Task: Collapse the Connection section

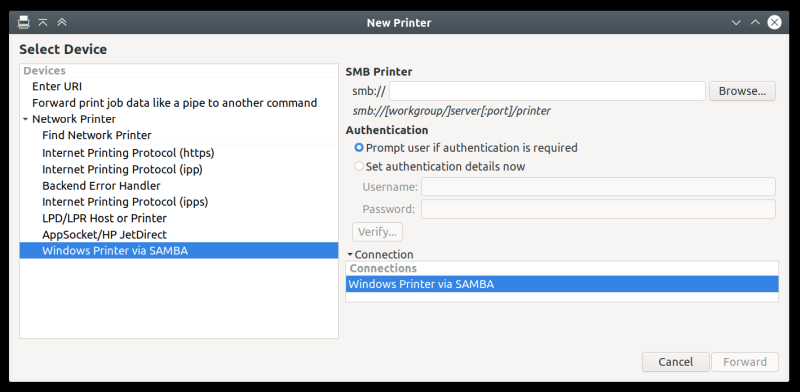Action: 350,254
